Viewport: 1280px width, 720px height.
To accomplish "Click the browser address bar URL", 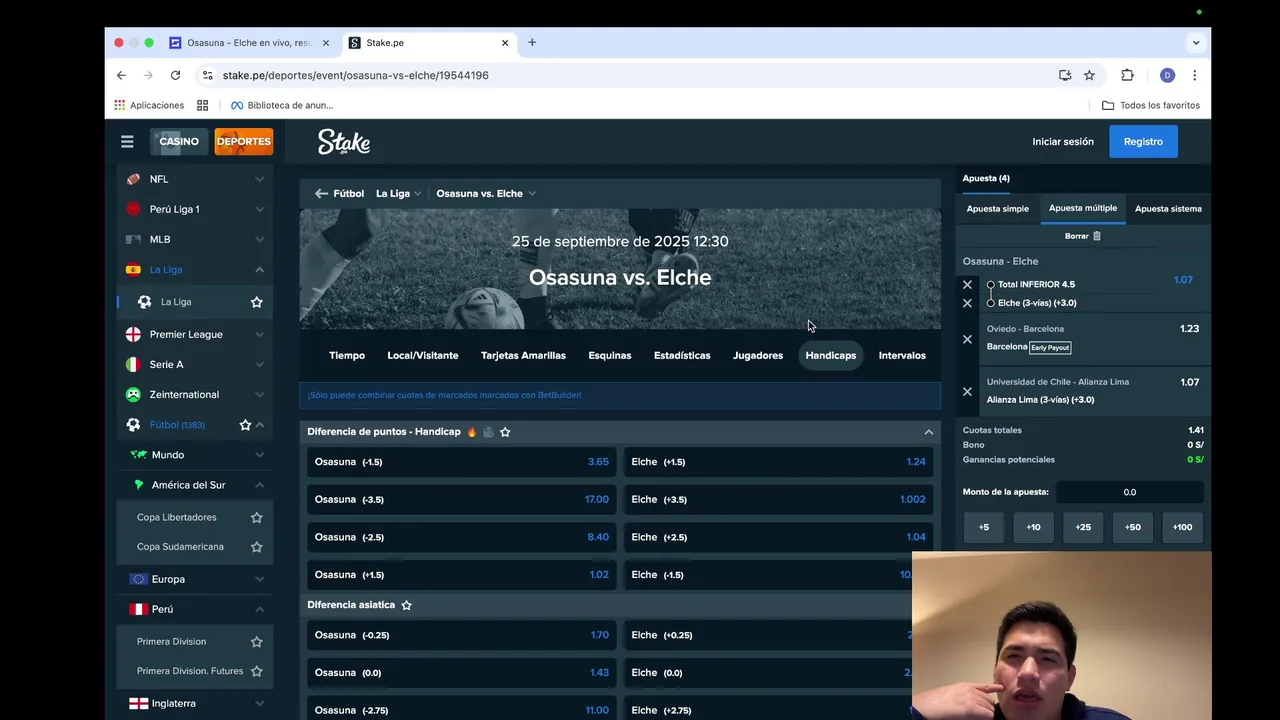I will (355, 75).
